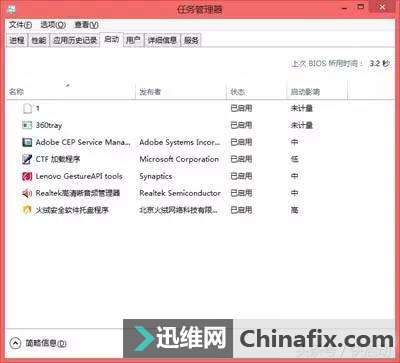This screenshot has height=363, width=400.
Task: Click the 上次 BIOS 所用时间 label
Action: [327, 63]
